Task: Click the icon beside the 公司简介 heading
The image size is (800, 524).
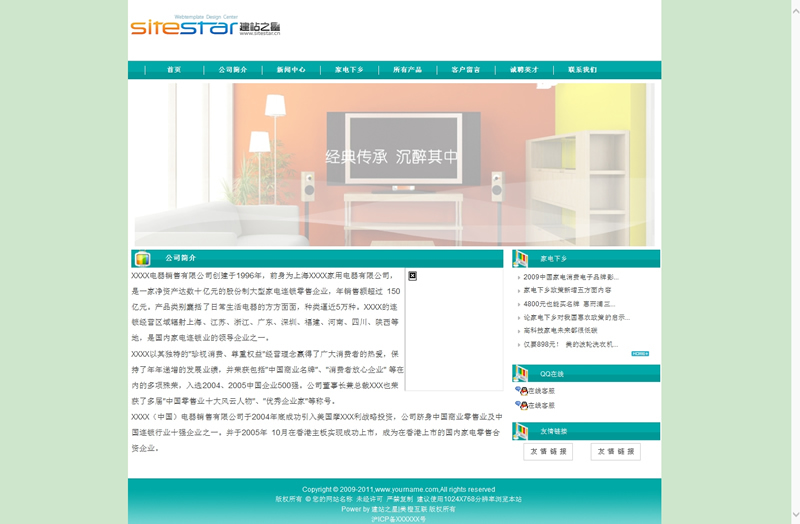Action: (x=142, y=259)
